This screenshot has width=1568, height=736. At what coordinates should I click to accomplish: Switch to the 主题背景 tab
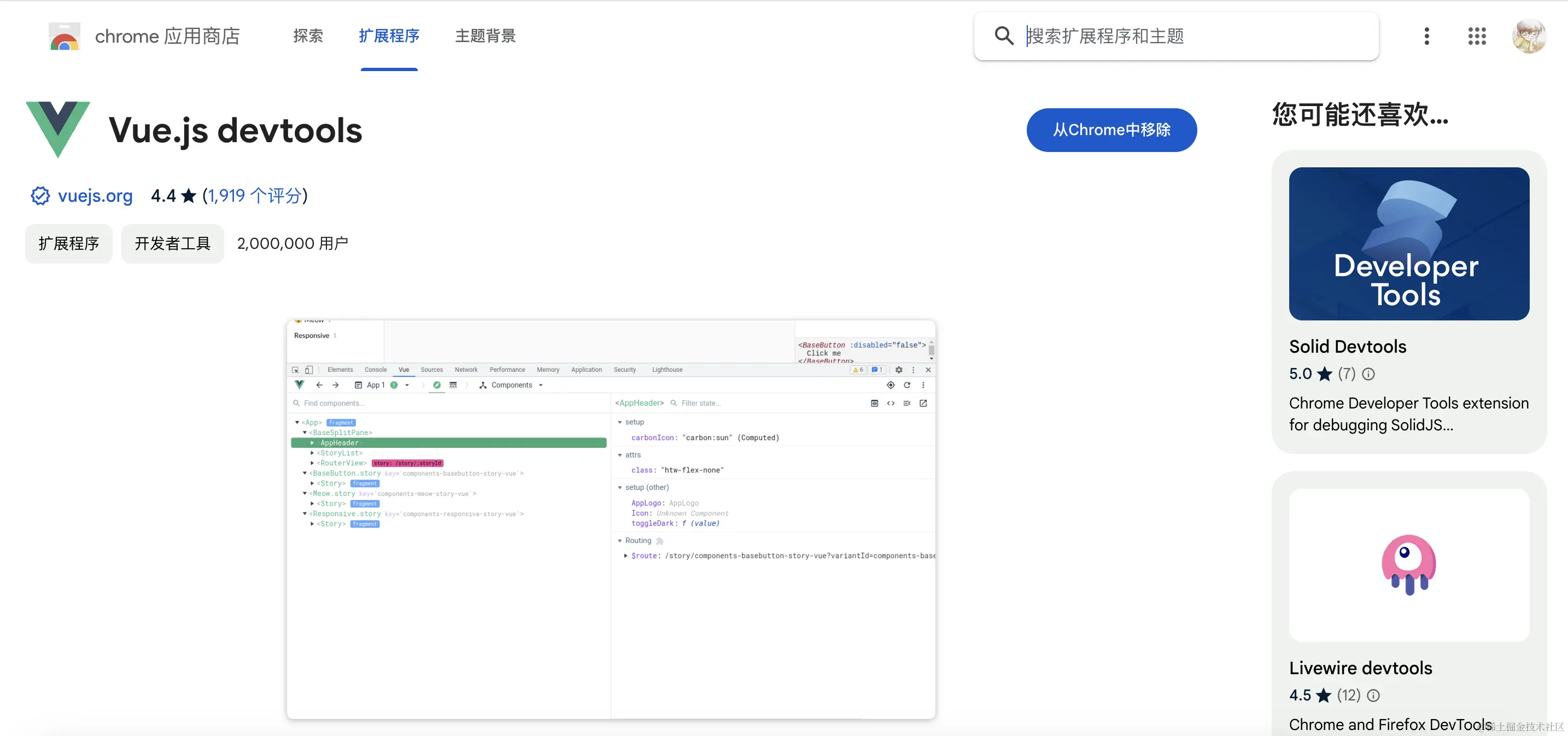[485, 36]
